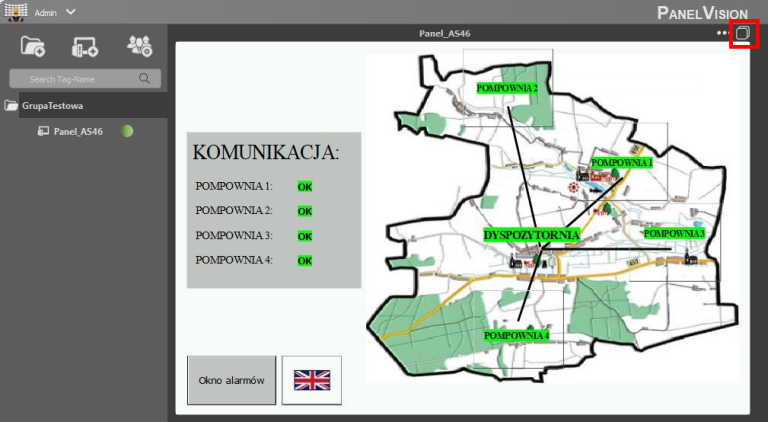Select the POMPOWNIA 2 map label

point(507,88)
